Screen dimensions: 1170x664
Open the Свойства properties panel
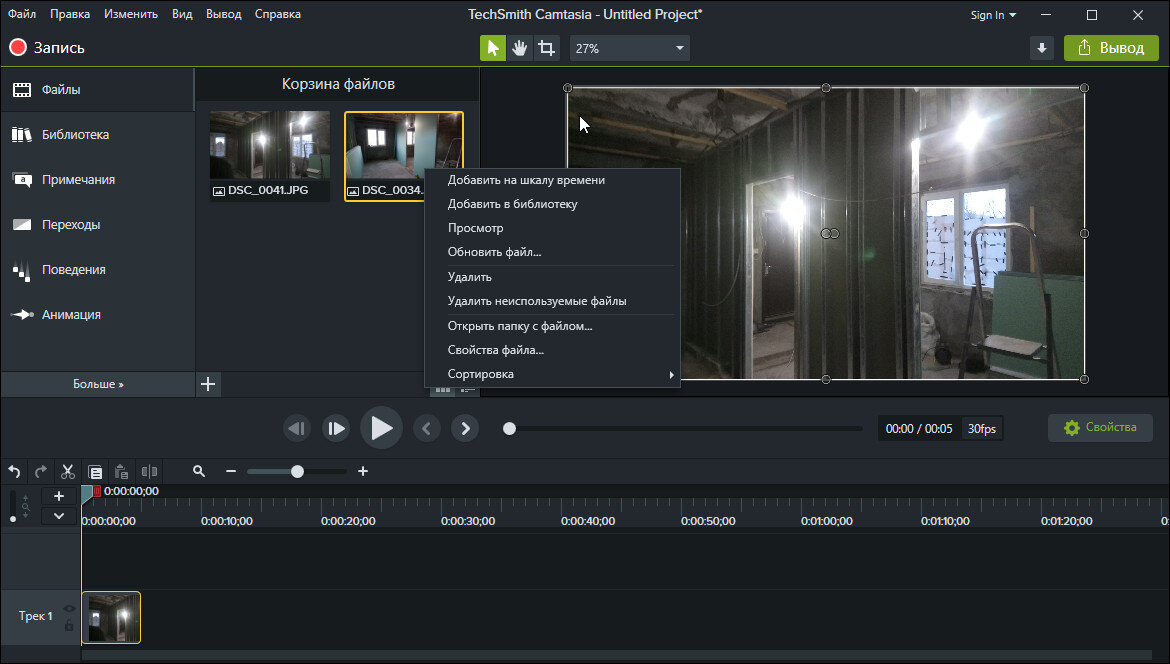pos(1100,428)
